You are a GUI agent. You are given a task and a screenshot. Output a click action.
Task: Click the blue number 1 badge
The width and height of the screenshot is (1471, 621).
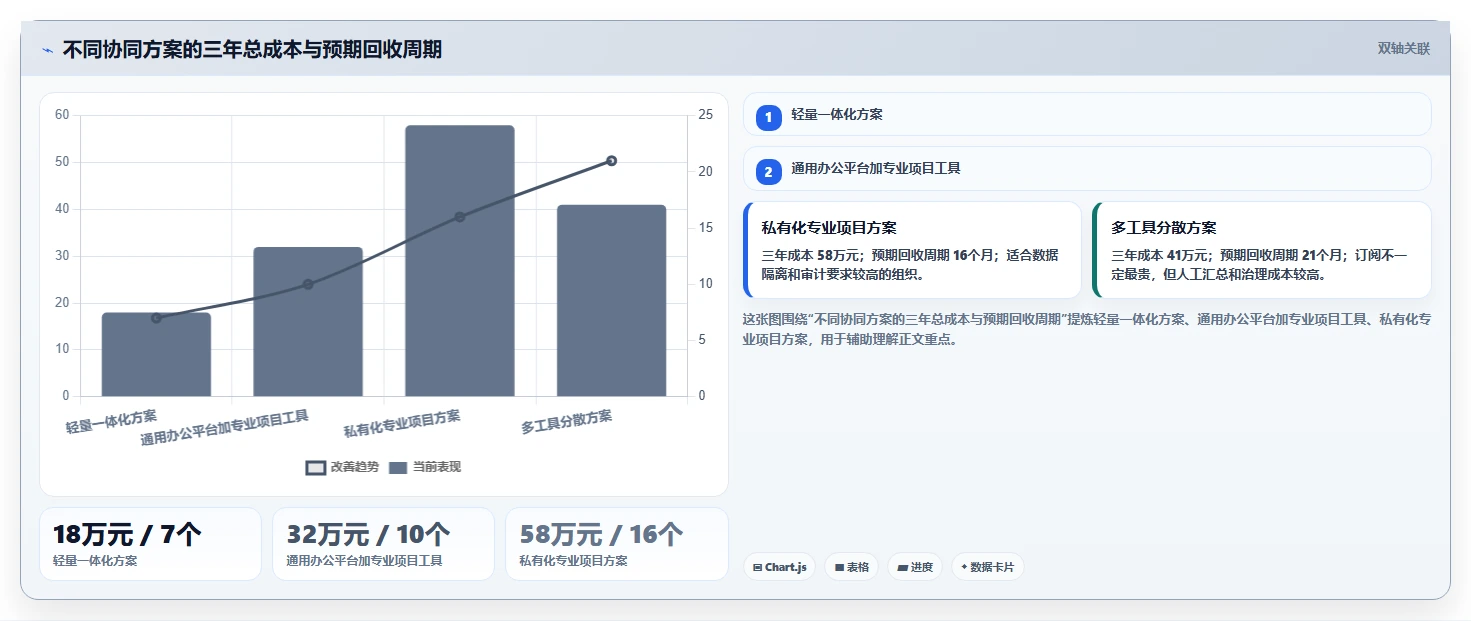point(768,118)
